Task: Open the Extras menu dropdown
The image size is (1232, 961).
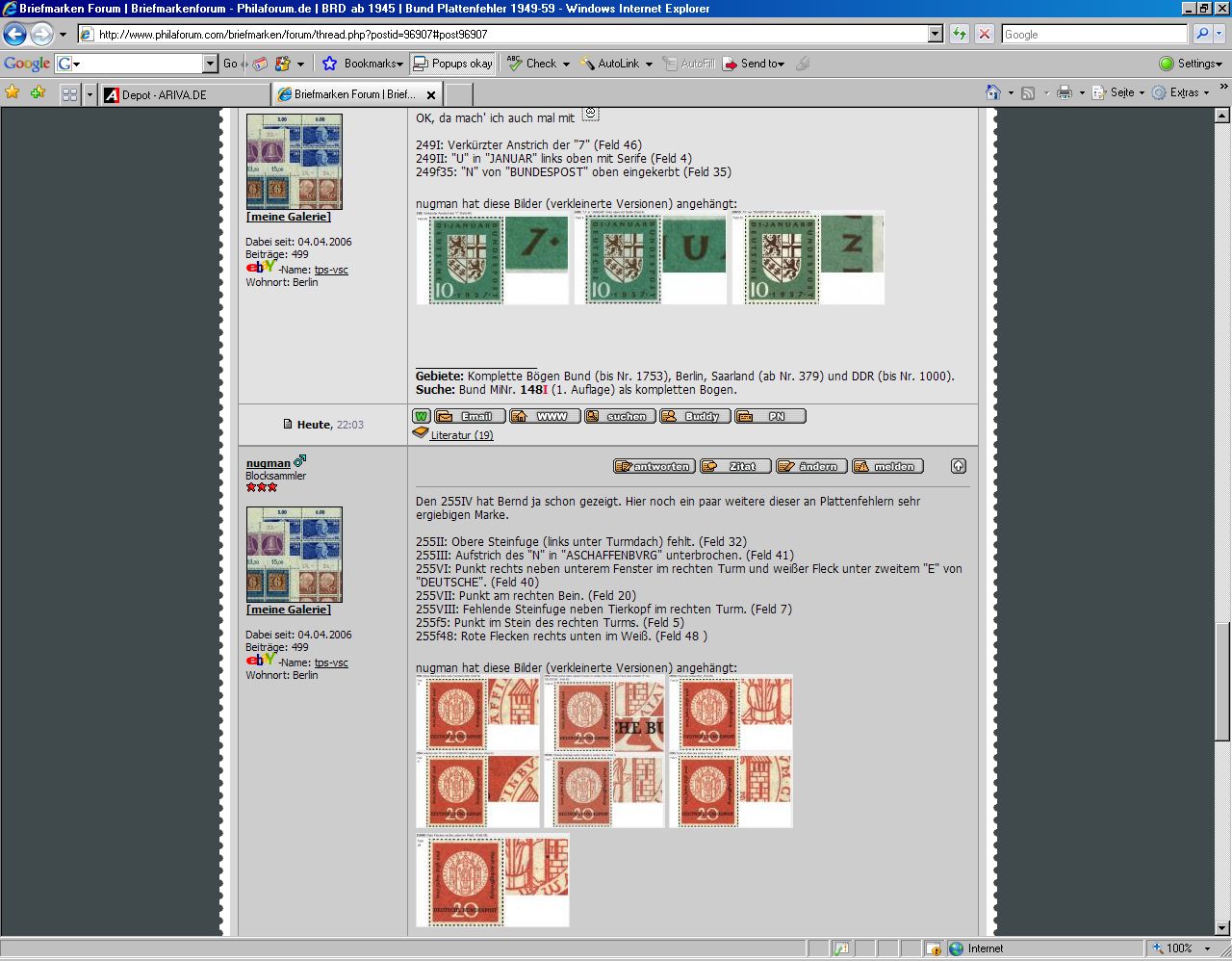Action: tap(1183, 93)
